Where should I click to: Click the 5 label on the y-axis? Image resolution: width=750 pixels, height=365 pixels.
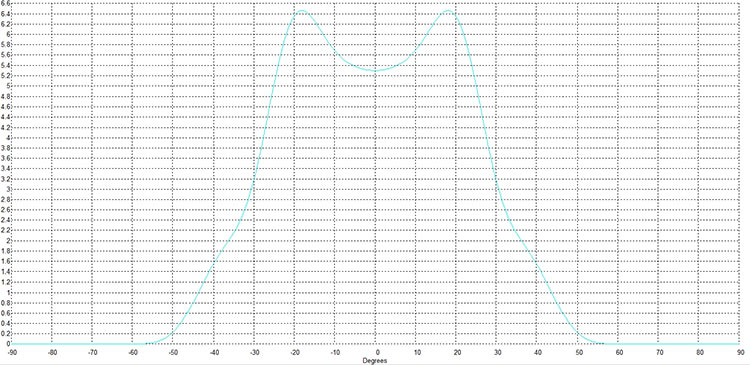click(7, 86)
